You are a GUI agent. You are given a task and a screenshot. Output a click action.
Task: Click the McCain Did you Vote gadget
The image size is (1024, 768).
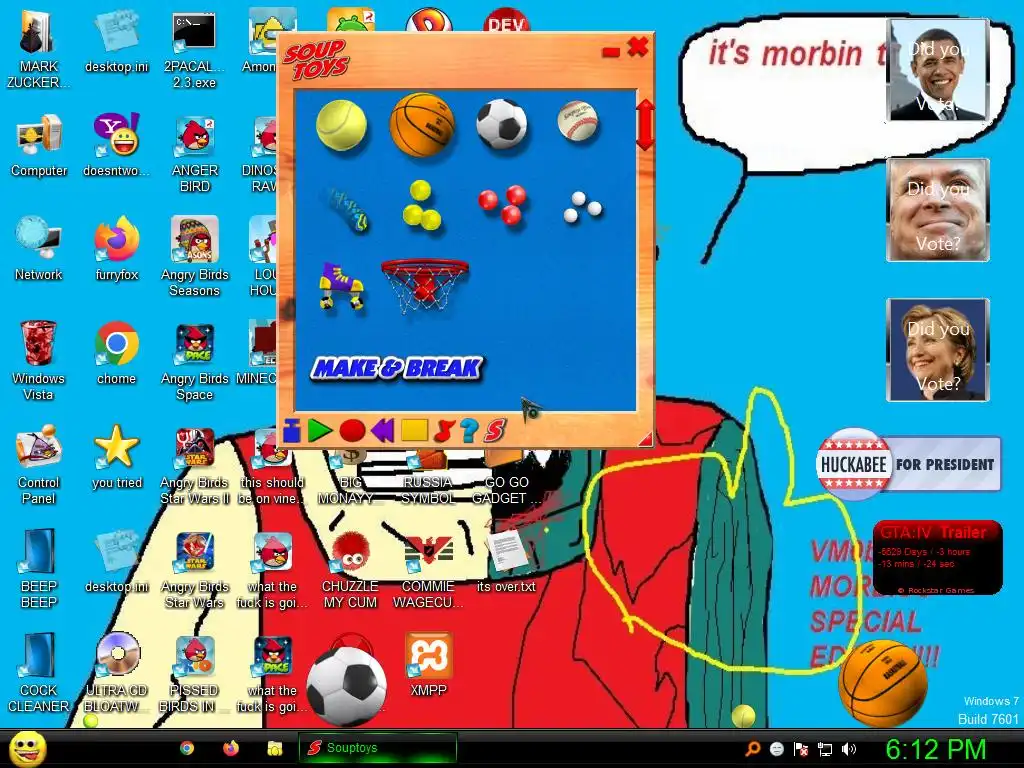point(938,210)
